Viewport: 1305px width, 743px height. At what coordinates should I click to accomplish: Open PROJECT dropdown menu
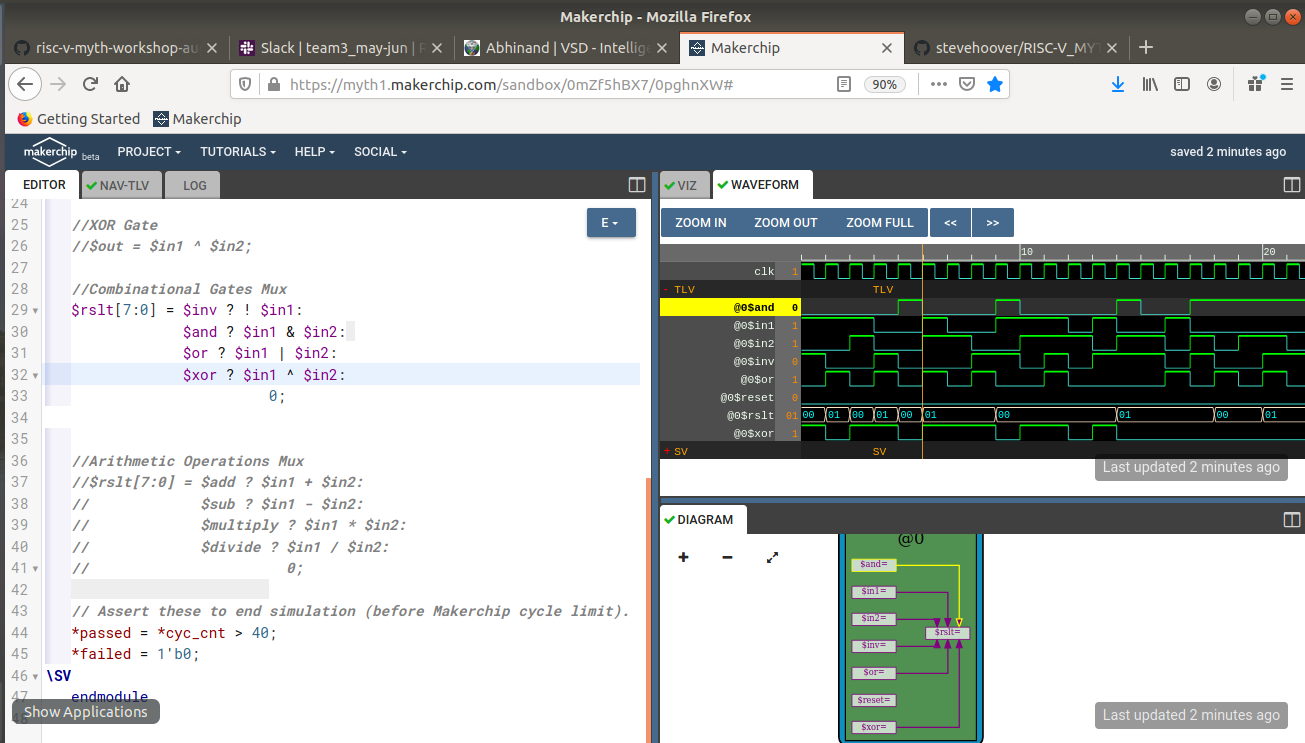[x=149, y=152]
